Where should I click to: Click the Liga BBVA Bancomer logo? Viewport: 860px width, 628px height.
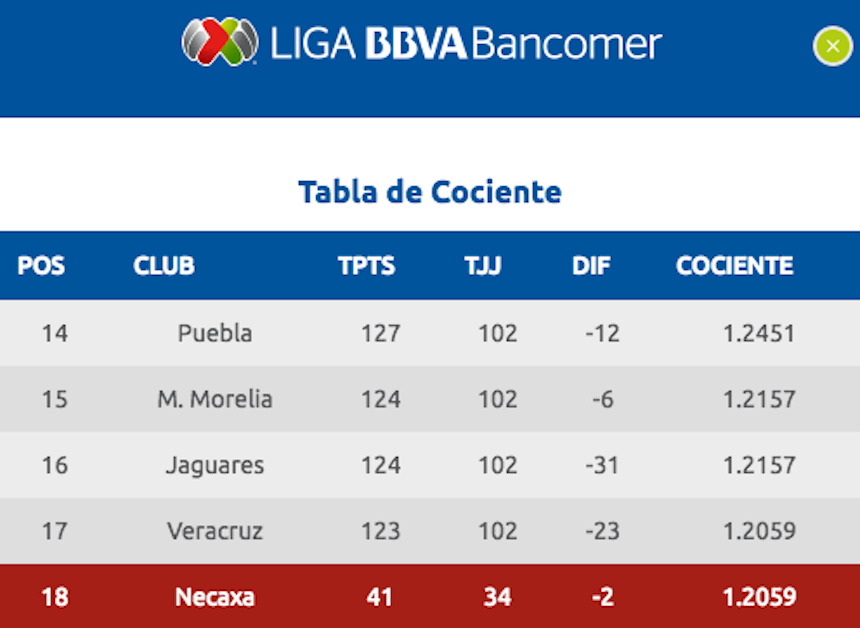point(219,43)
